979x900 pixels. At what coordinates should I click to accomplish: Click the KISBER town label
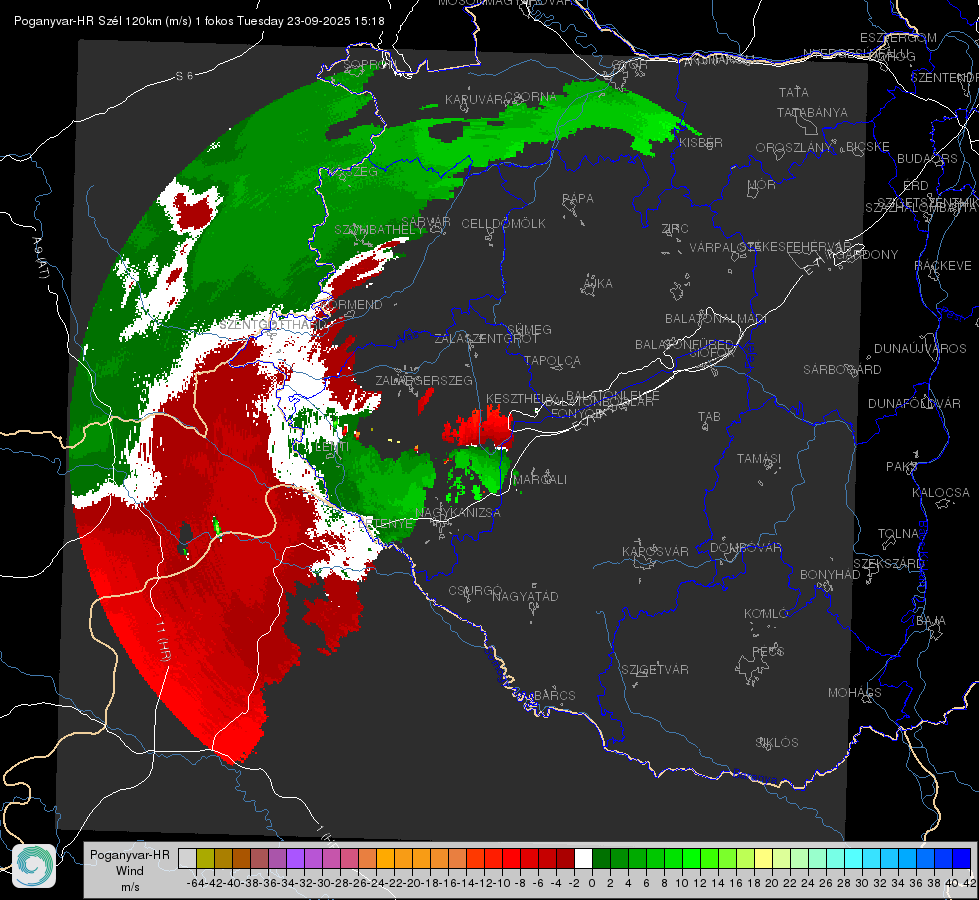[x=701, y=142]
